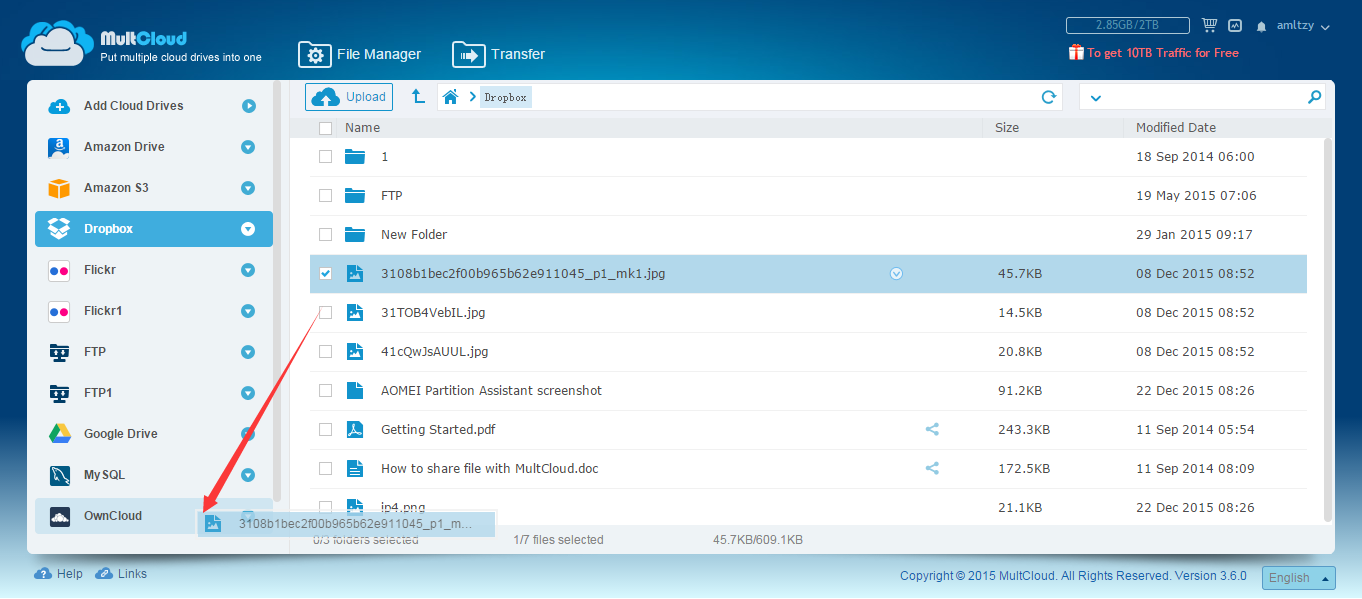Click the shopping cart icon
This screenshot has height=599, width=1362.
1209,26
